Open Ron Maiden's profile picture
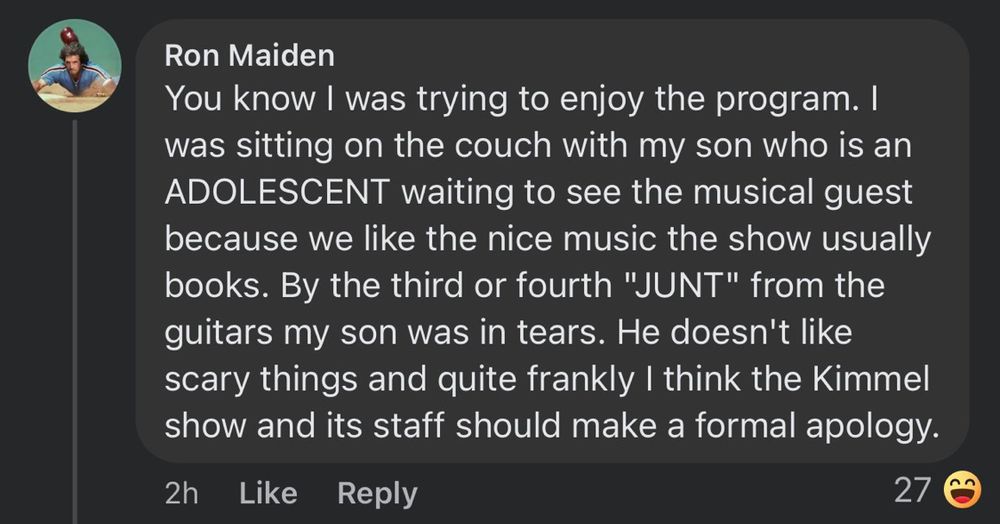Screen dimensions: 1000x524 (x=74, y=66)
